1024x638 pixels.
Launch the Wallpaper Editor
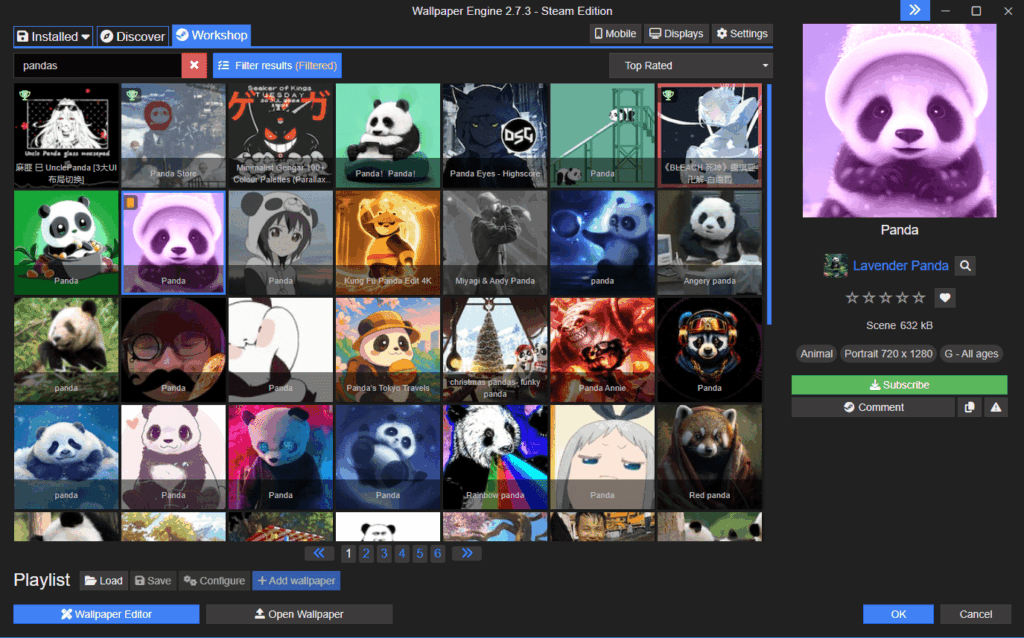click(x=106, y=614)
